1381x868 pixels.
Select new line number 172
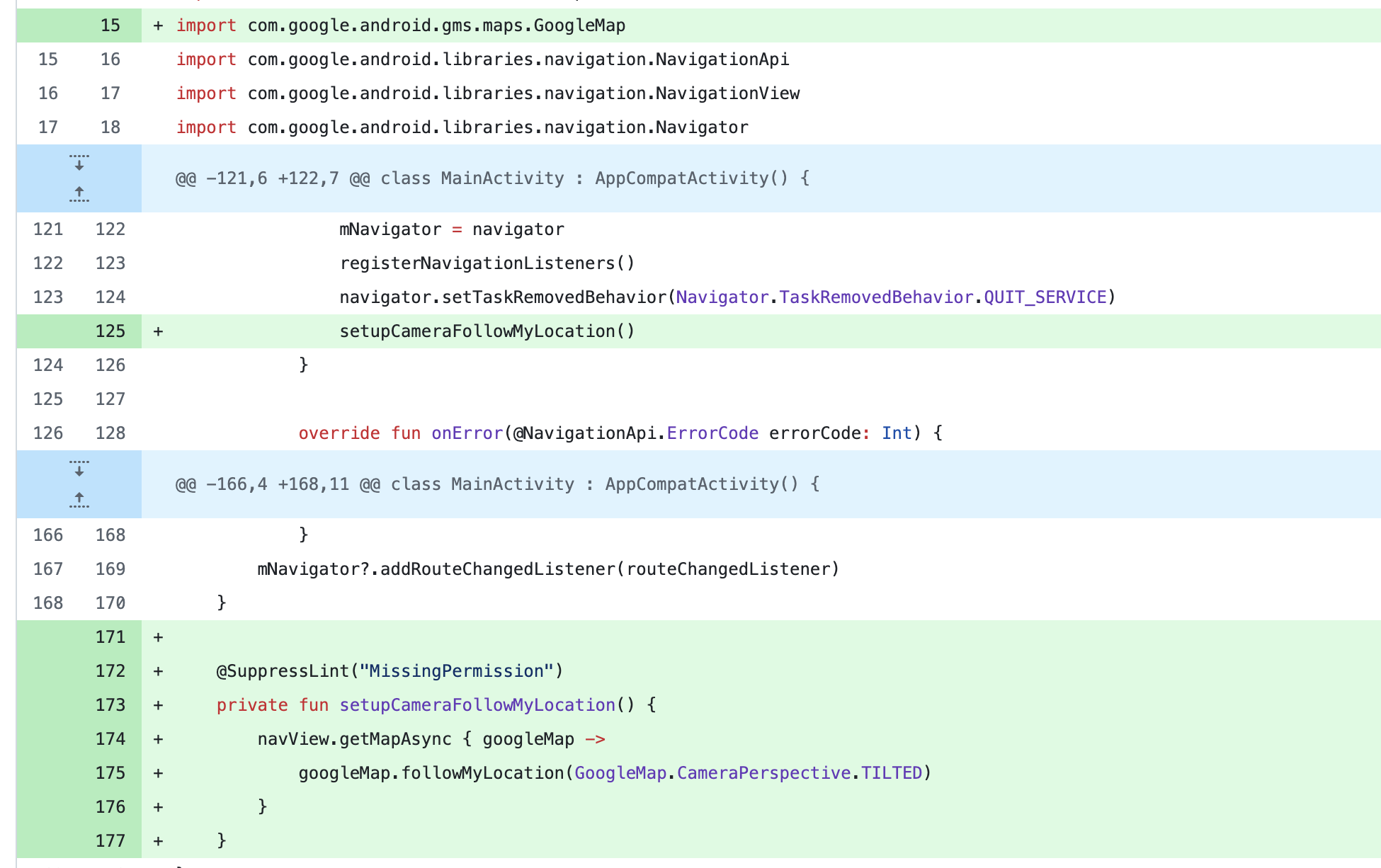point(110,671)
